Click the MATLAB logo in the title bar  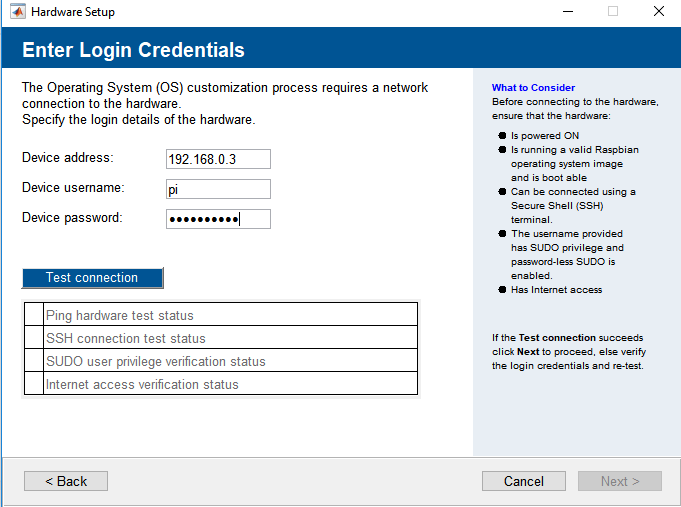click(17, 12)
